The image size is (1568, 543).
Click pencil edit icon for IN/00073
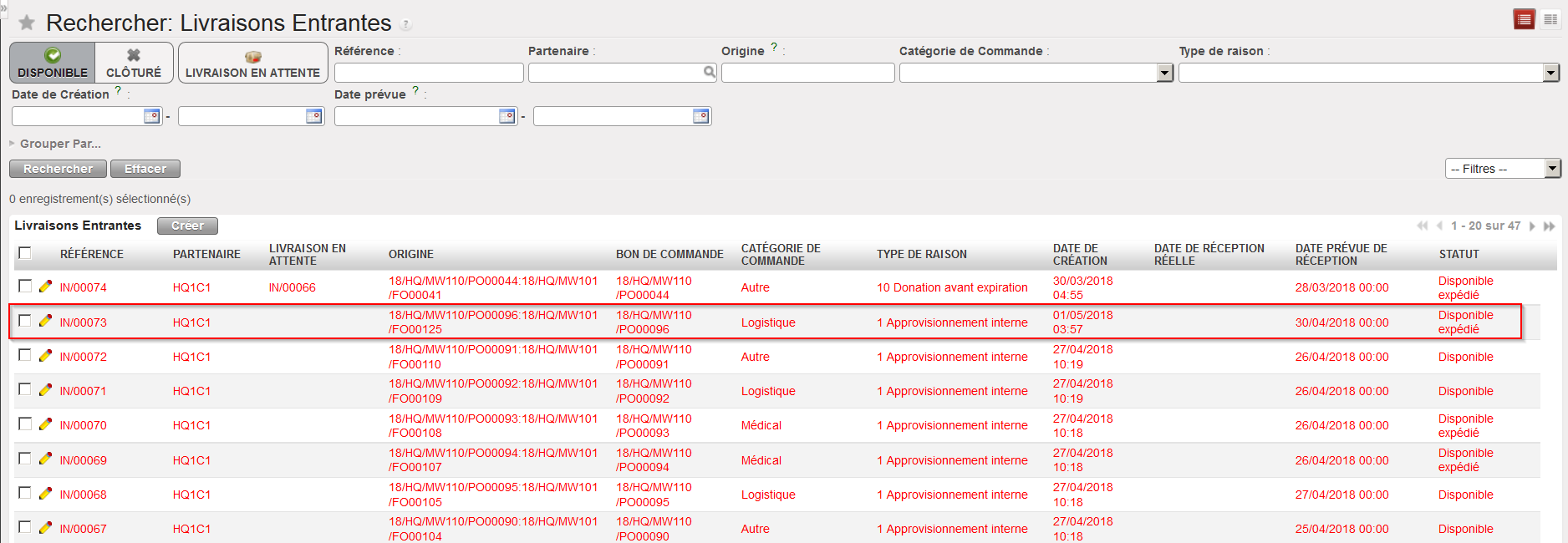point(45,321)
